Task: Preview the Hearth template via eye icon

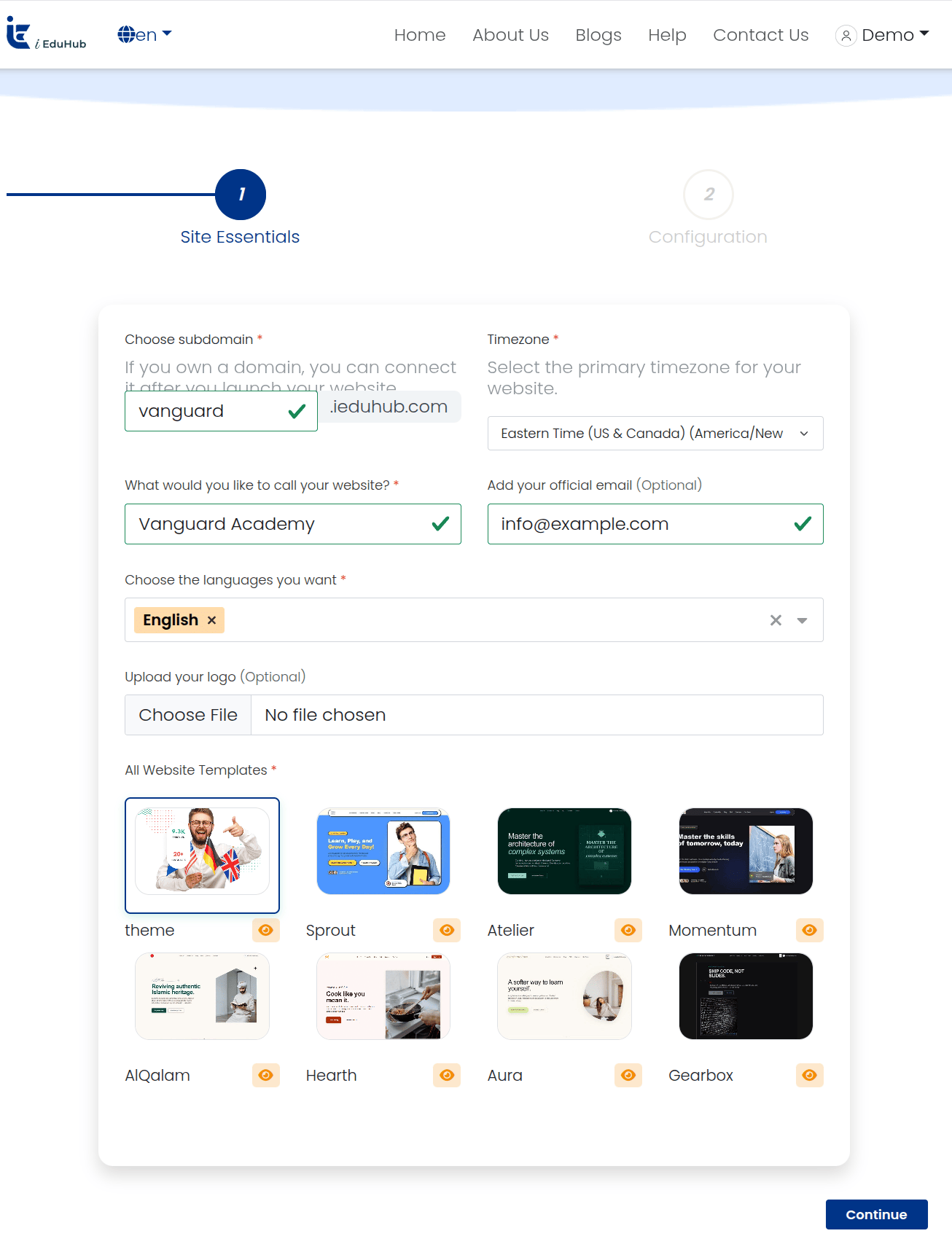Action: tap(447, 1075)
